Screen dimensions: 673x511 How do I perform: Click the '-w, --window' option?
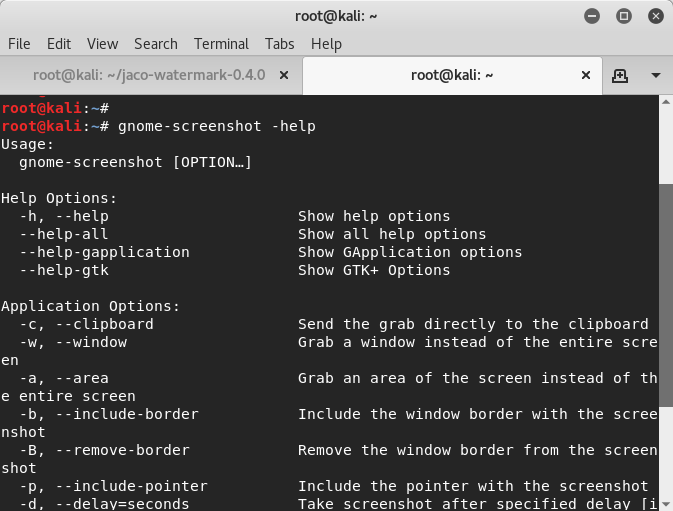pos(73,342)
